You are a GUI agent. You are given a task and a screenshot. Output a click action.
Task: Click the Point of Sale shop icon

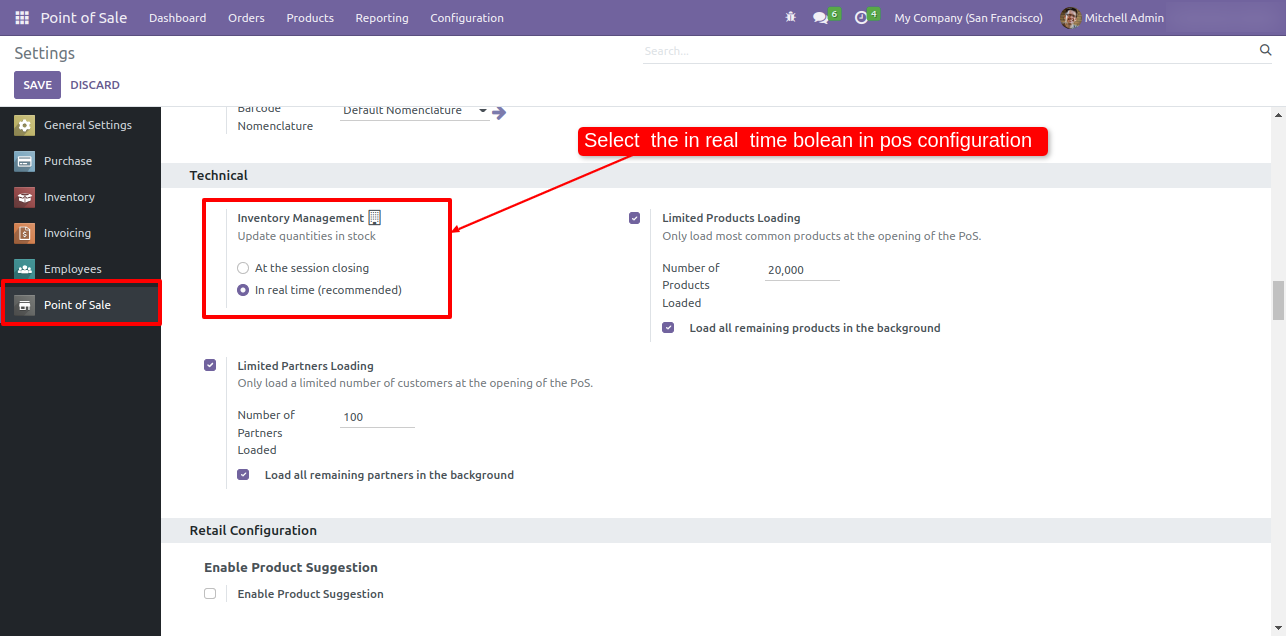pos(24,305)
